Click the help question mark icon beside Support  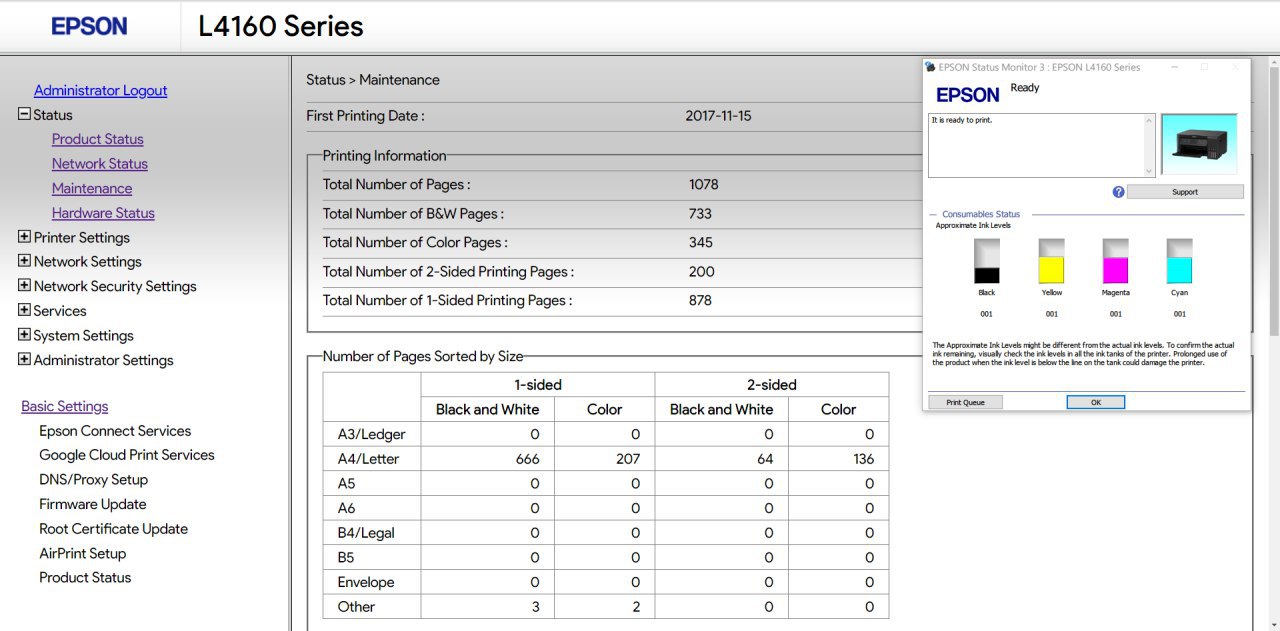(x=1118, y=192)
